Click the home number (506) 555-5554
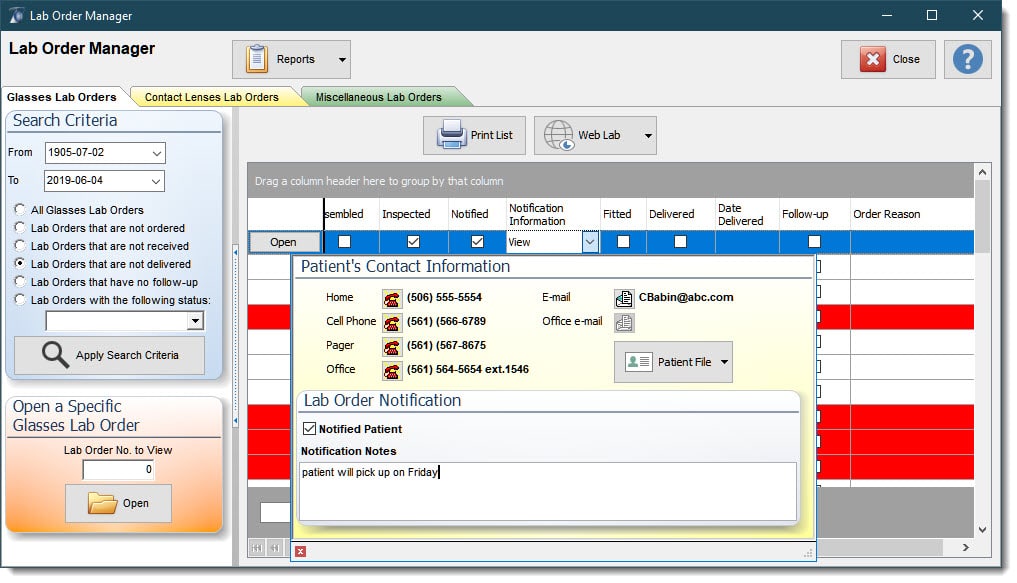1017x583 pixels. click(444, 297)
